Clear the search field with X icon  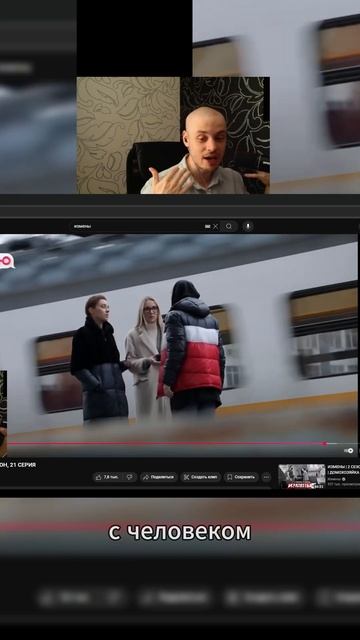point(216,227)
